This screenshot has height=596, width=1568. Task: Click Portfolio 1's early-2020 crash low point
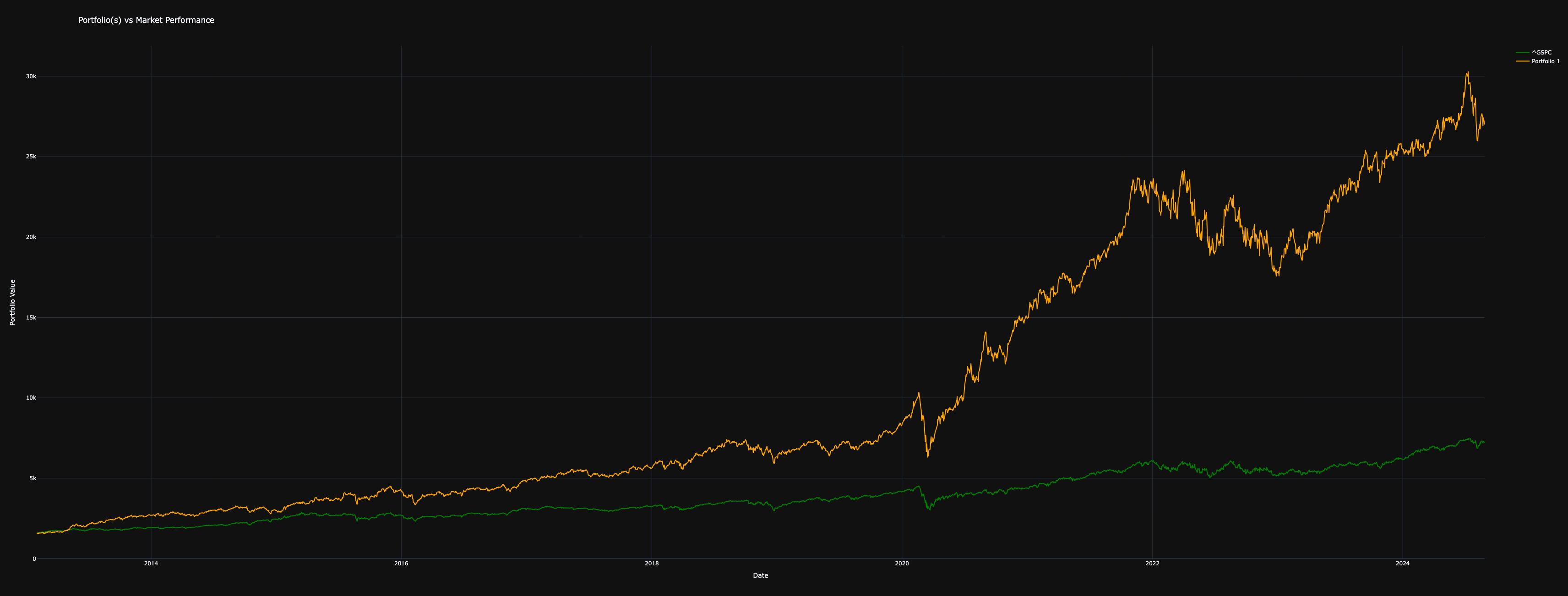[928, 456]
